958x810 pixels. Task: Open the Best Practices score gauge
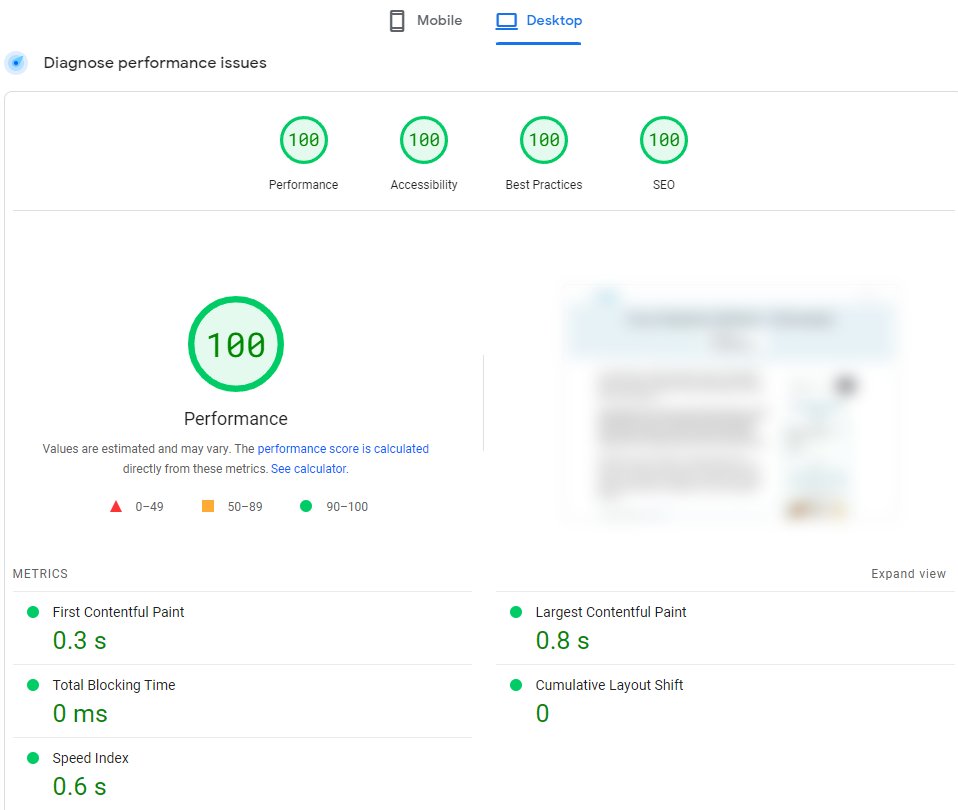[544, 140]
